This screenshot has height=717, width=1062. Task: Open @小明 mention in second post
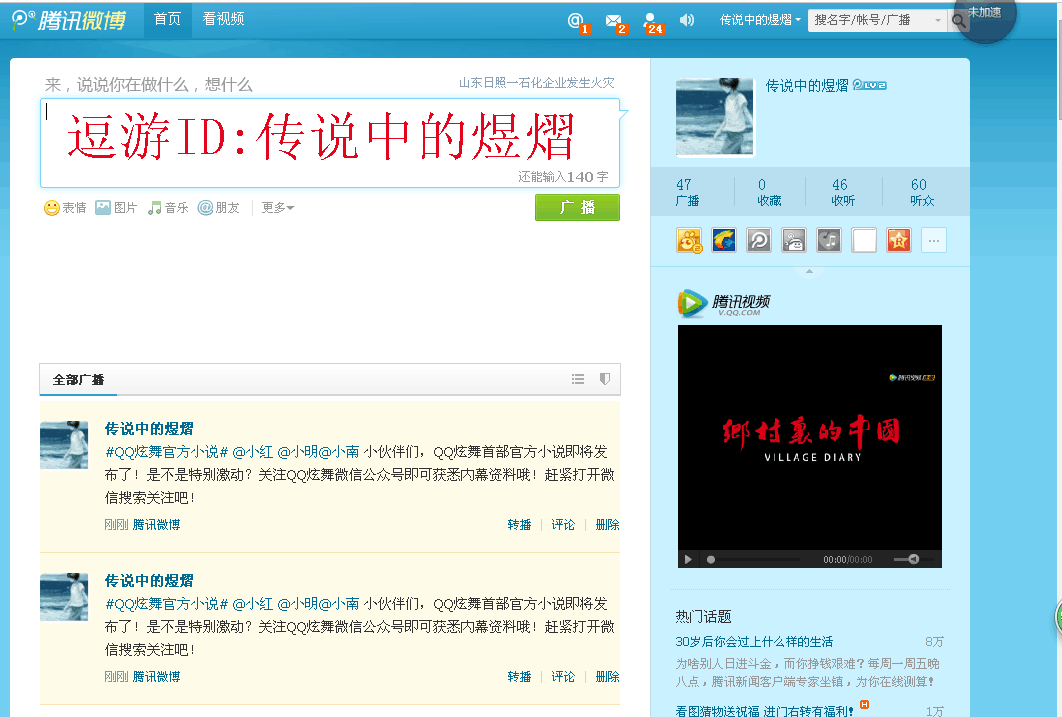(297, 604)
